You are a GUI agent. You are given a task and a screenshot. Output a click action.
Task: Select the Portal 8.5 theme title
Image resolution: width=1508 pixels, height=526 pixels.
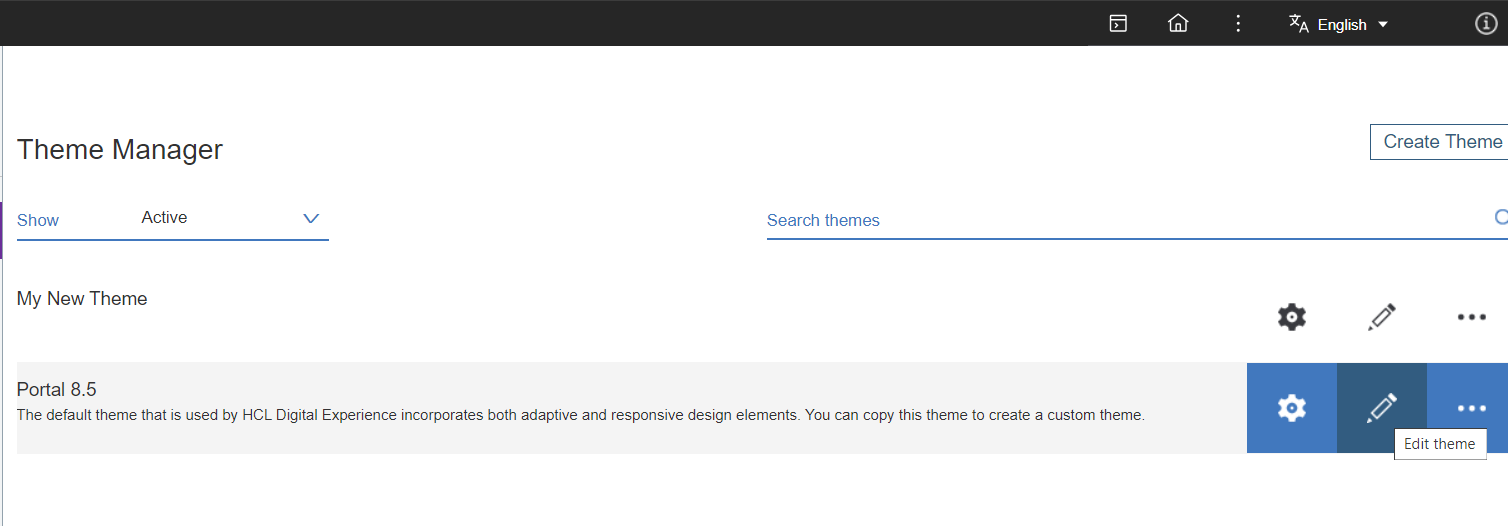[x=57, y=390]
